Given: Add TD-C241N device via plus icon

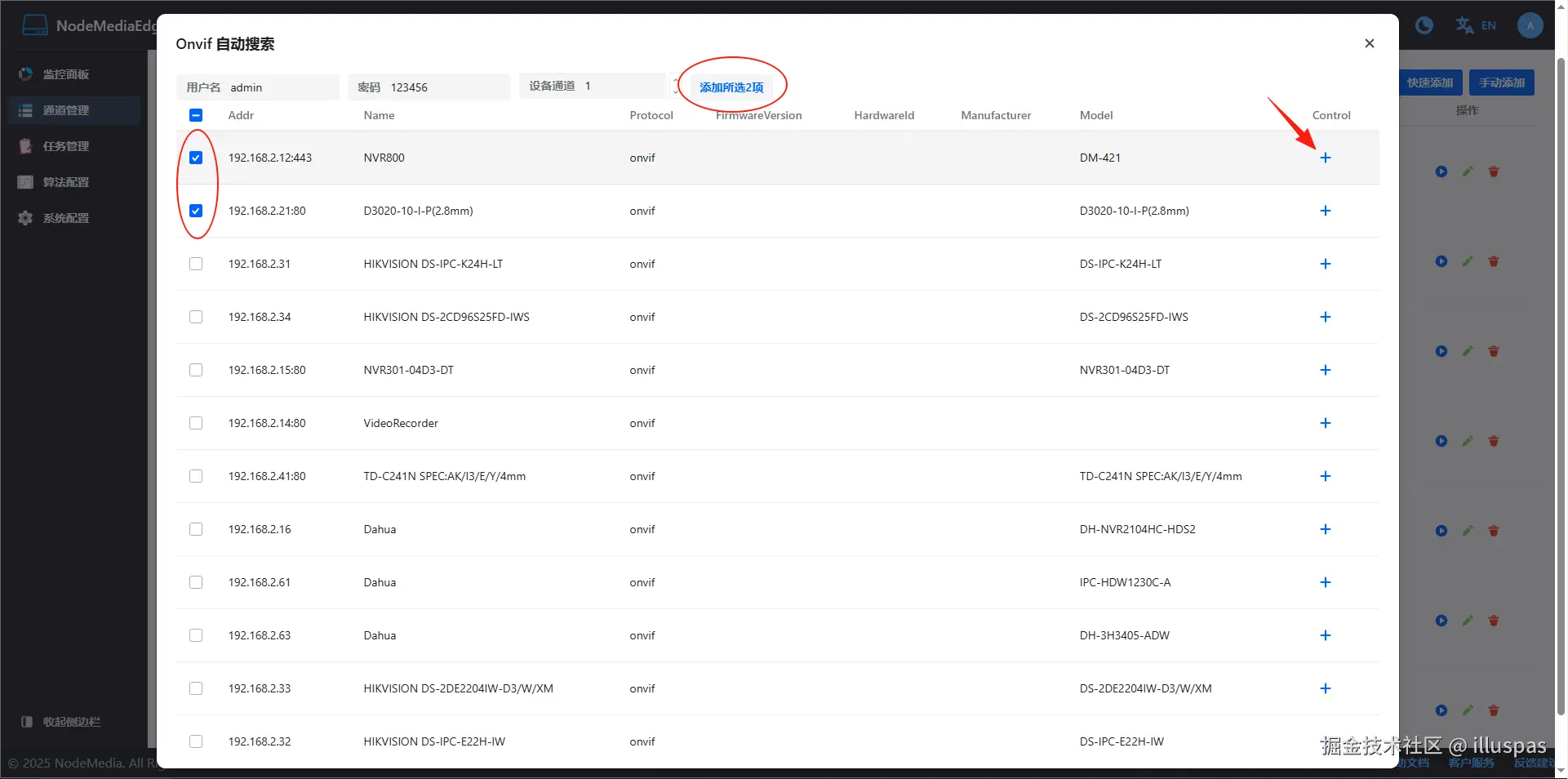Looking at the screenshot, I should pyautogui.click(x=1325, y=476).
